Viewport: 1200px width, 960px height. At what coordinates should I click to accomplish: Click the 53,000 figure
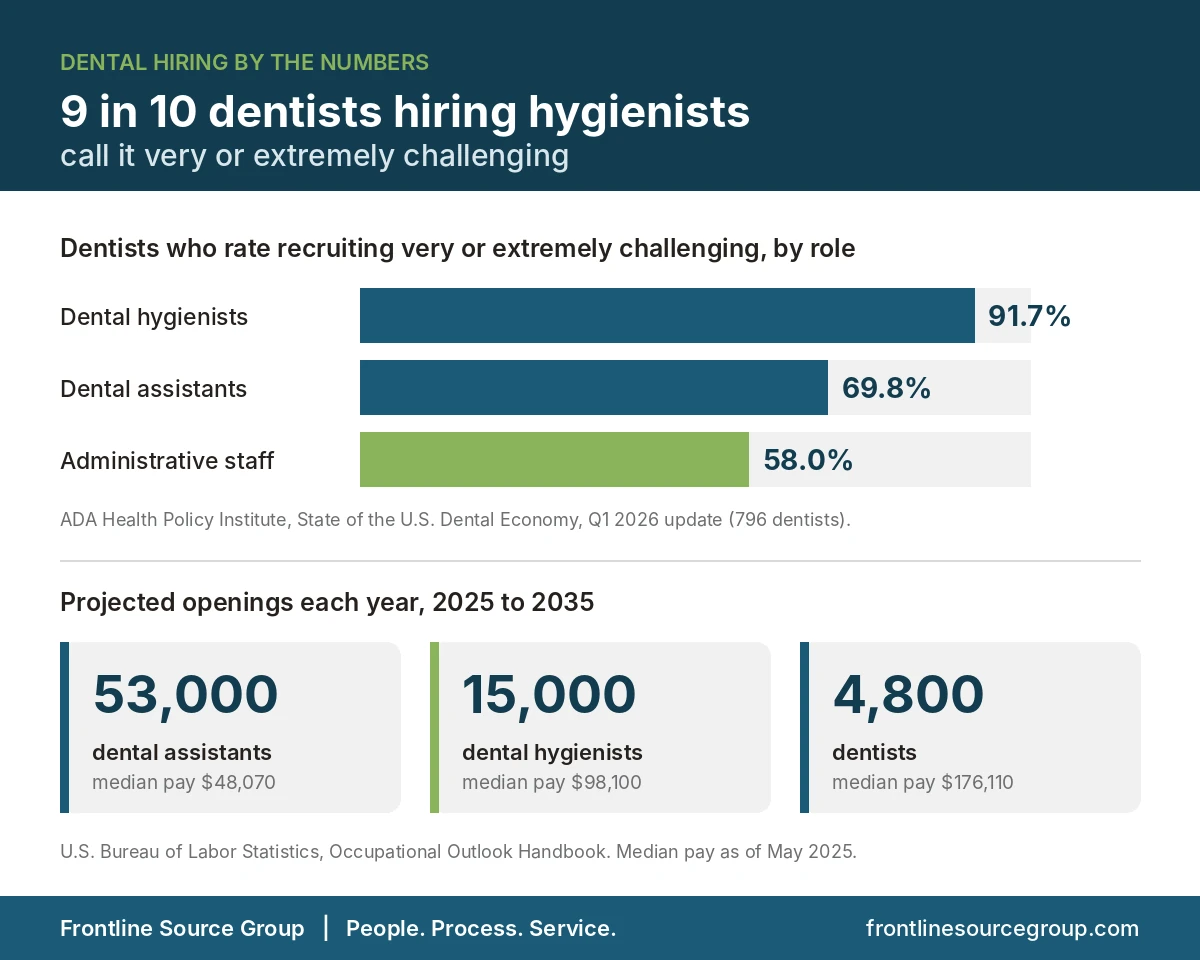tap(185, 694)
